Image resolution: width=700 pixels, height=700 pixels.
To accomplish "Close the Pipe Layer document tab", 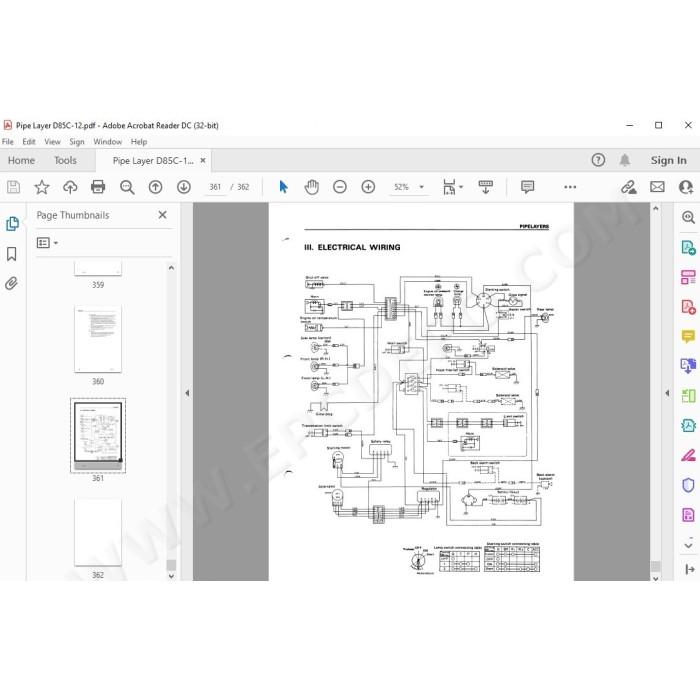I will coord(203,160).
